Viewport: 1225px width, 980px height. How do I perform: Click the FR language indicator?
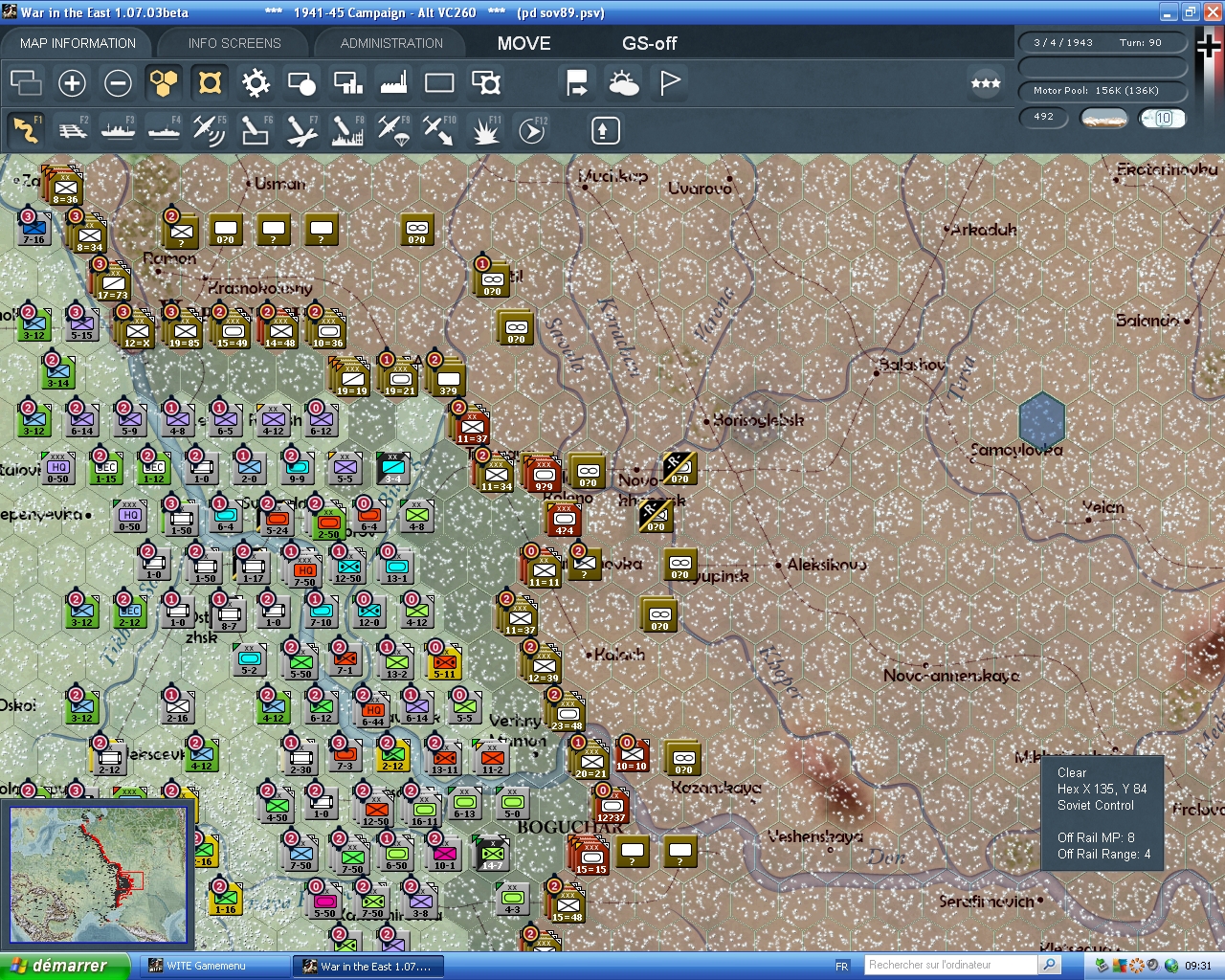click(842, 967)
